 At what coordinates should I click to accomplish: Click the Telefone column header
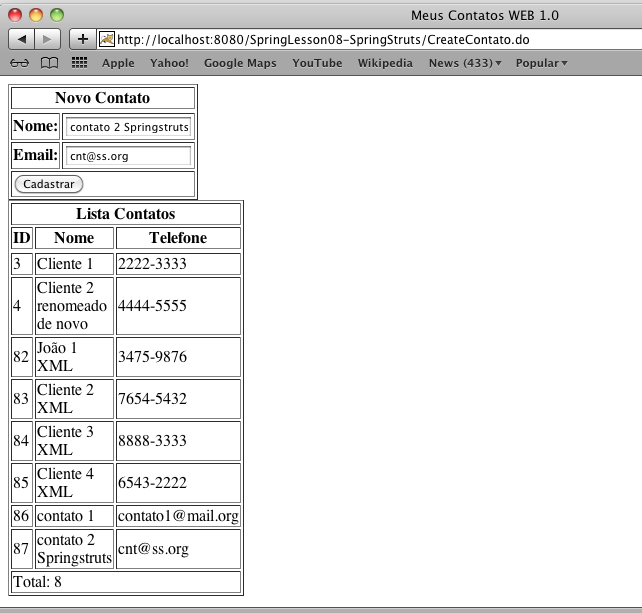(178, 238)
